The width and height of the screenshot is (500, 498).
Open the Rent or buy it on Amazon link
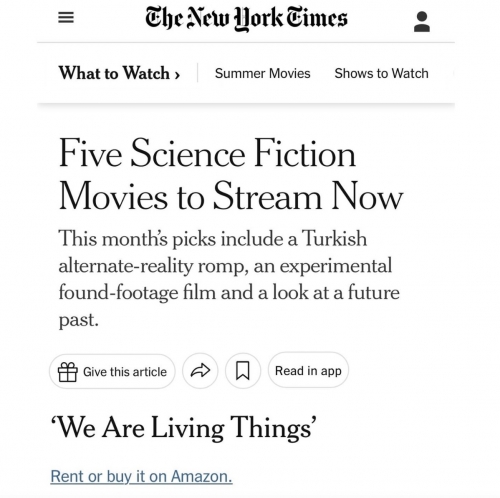coord(141,476)
